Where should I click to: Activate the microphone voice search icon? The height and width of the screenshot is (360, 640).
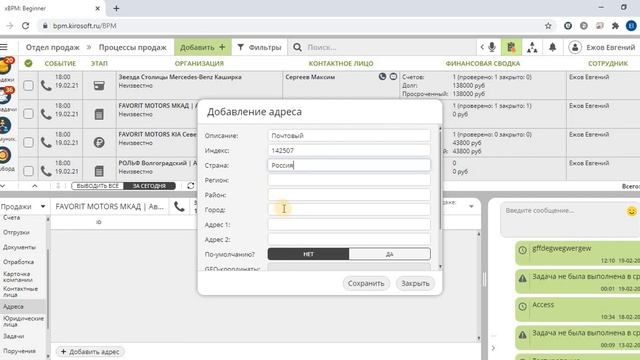tap(492, 47)
